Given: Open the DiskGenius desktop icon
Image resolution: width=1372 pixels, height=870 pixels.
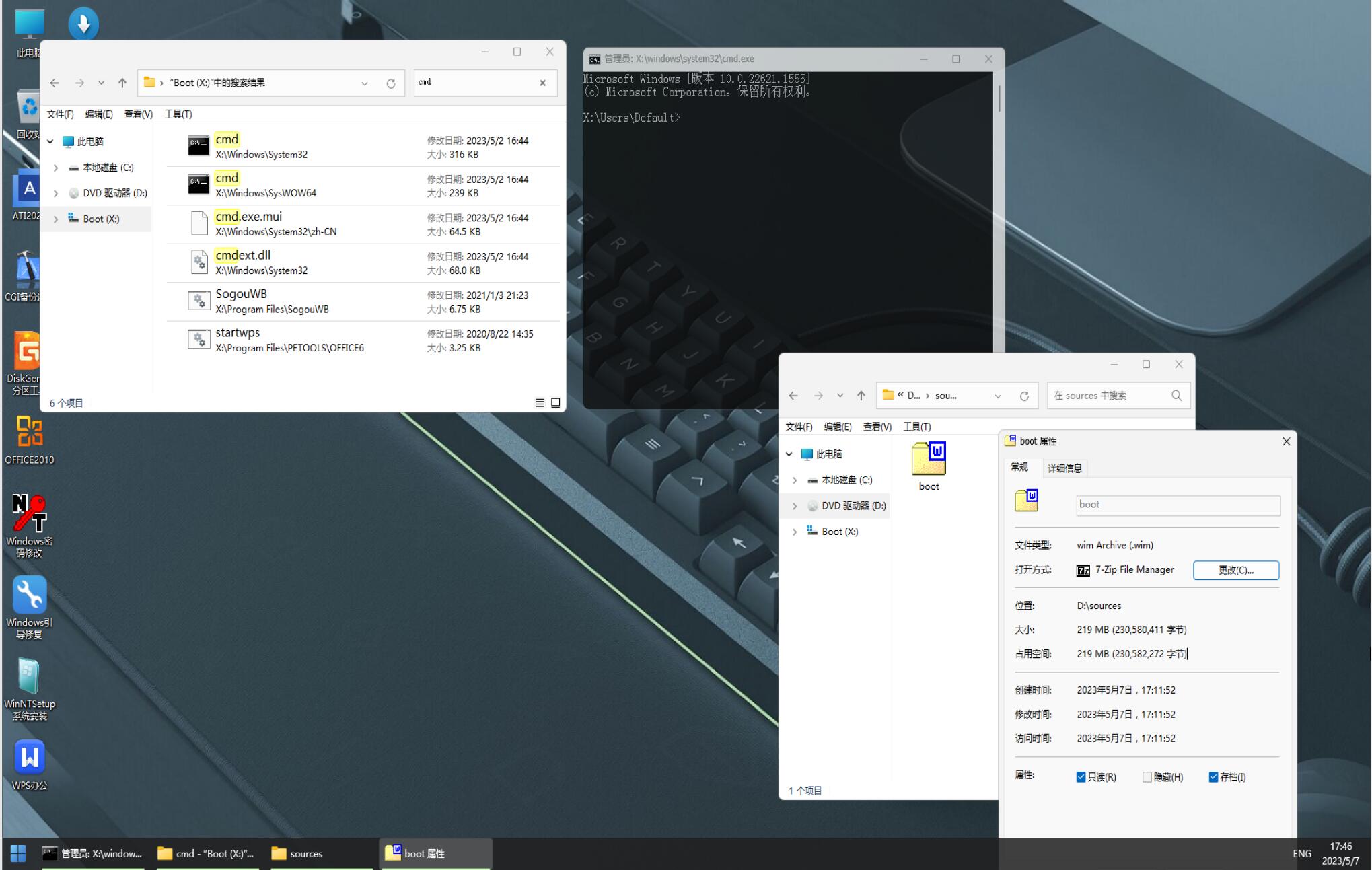Looking at the screenshot, I should pos(26,363).
